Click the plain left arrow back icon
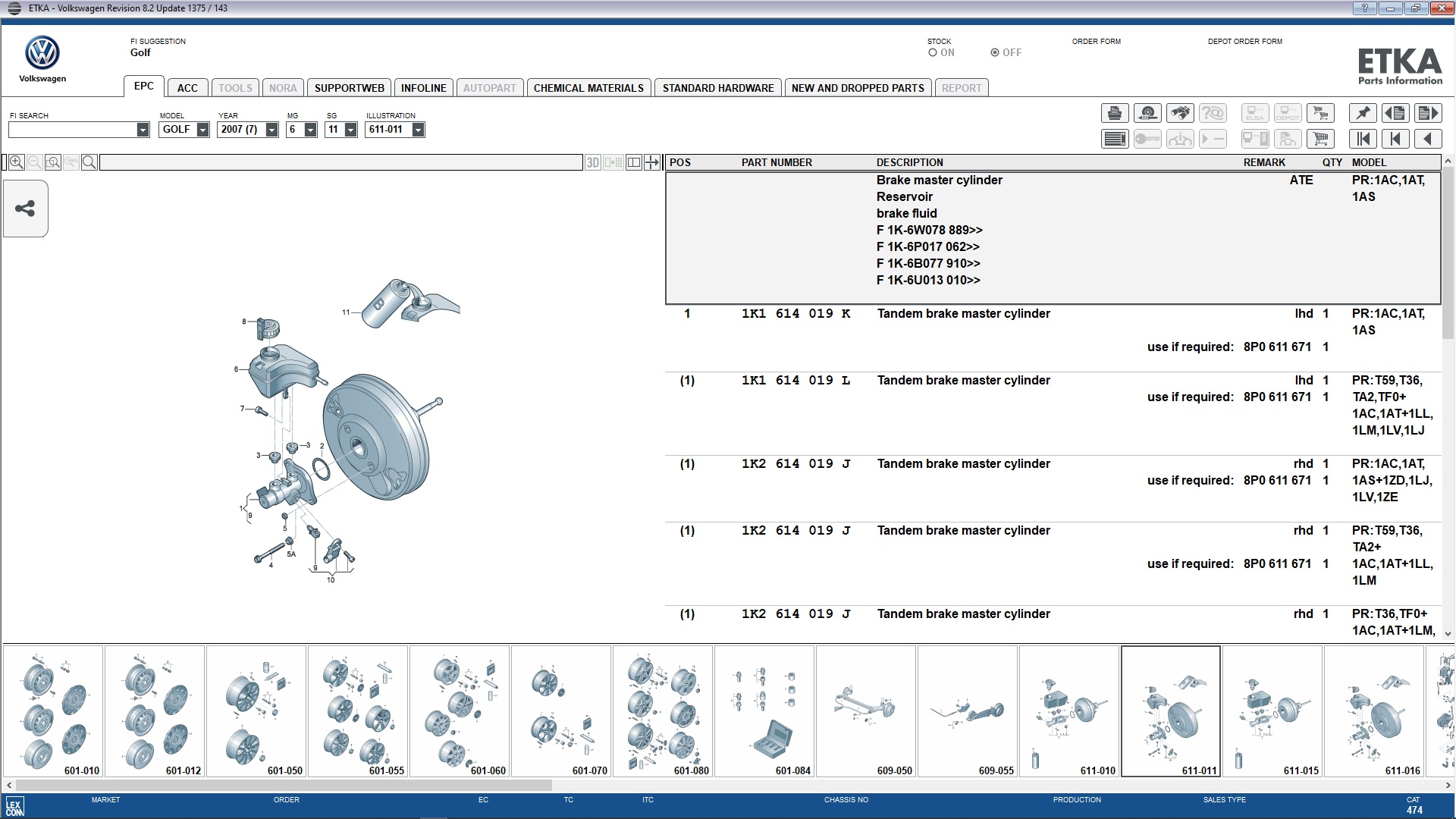This screenshot has height=819, width=1456. [x=1428, y=139]
